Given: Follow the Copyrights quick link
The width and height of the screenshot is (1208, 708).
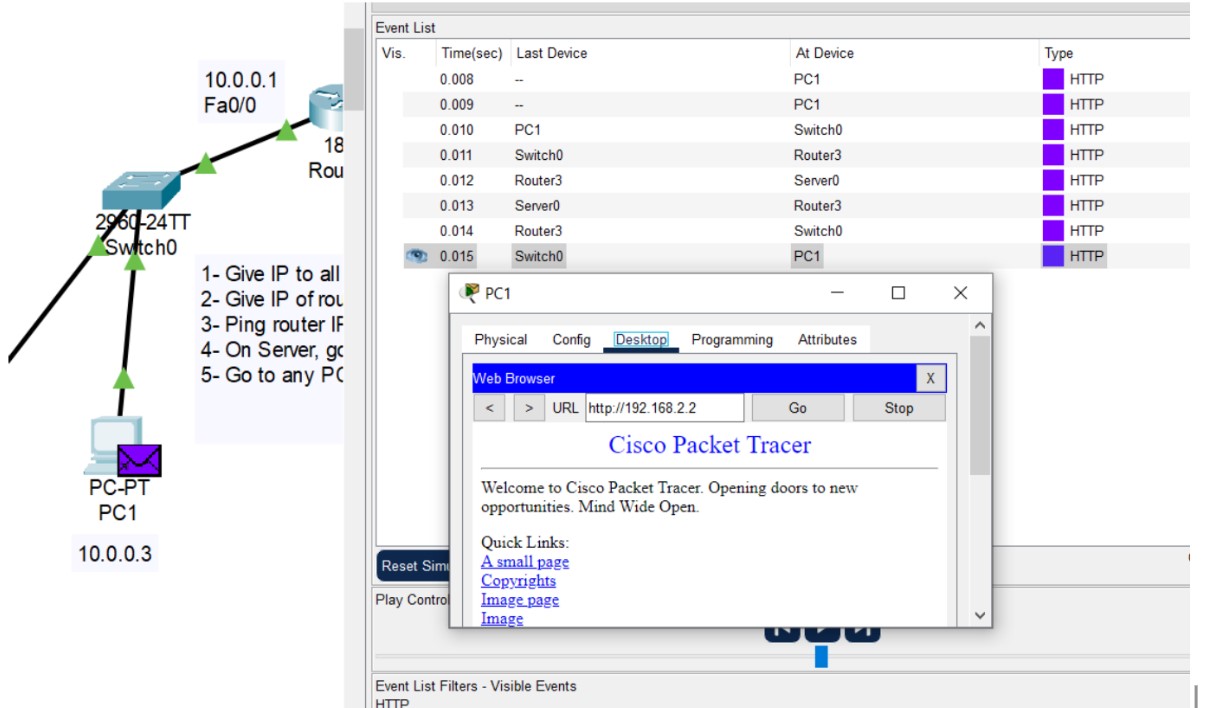Looking at the screenshot, I should click(518, 581).
